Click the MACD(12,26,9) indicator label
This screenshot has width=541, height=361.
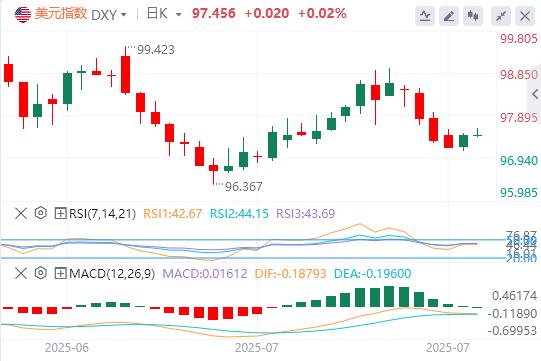pyautogui.click(x=112, y=274)
